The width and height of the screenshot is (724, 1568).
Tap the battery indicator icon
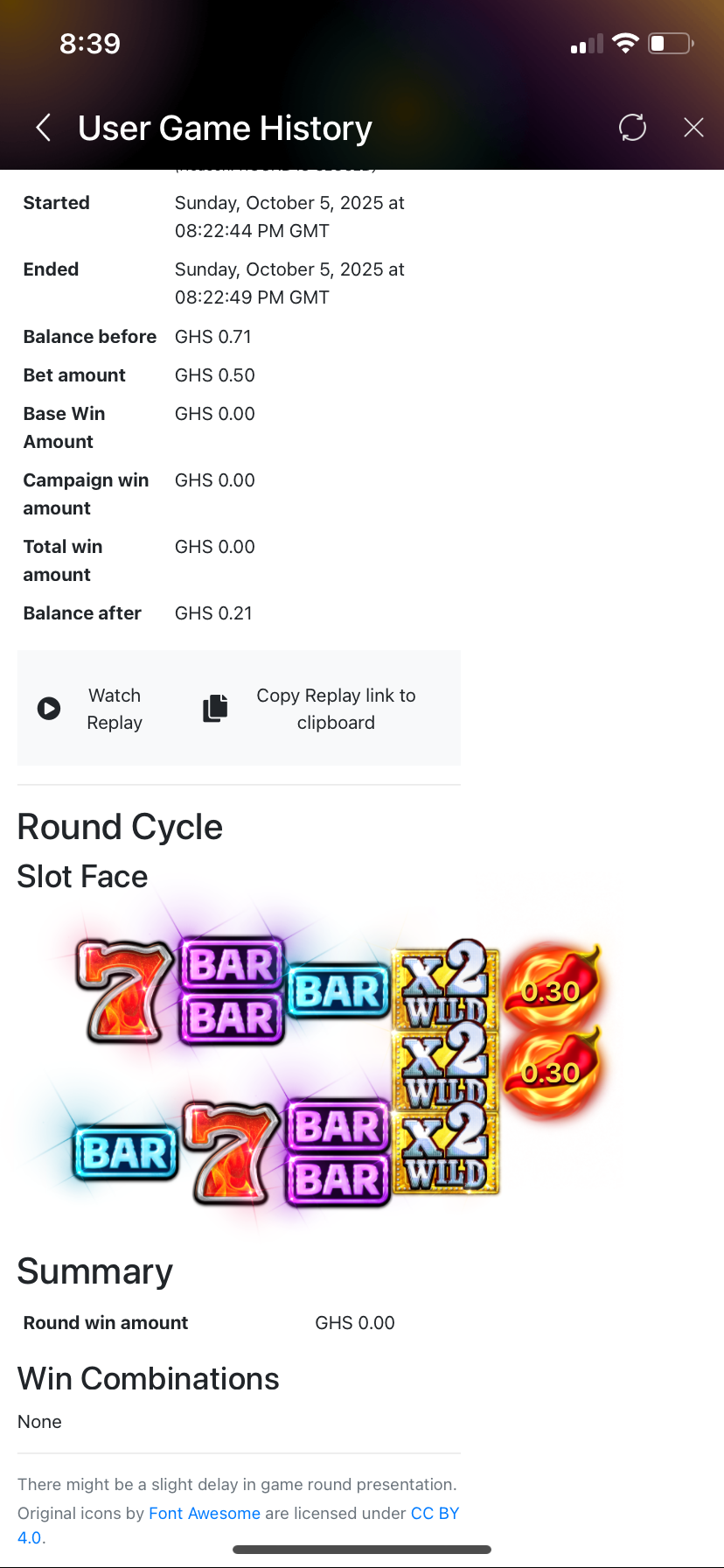tap(671, 44)
